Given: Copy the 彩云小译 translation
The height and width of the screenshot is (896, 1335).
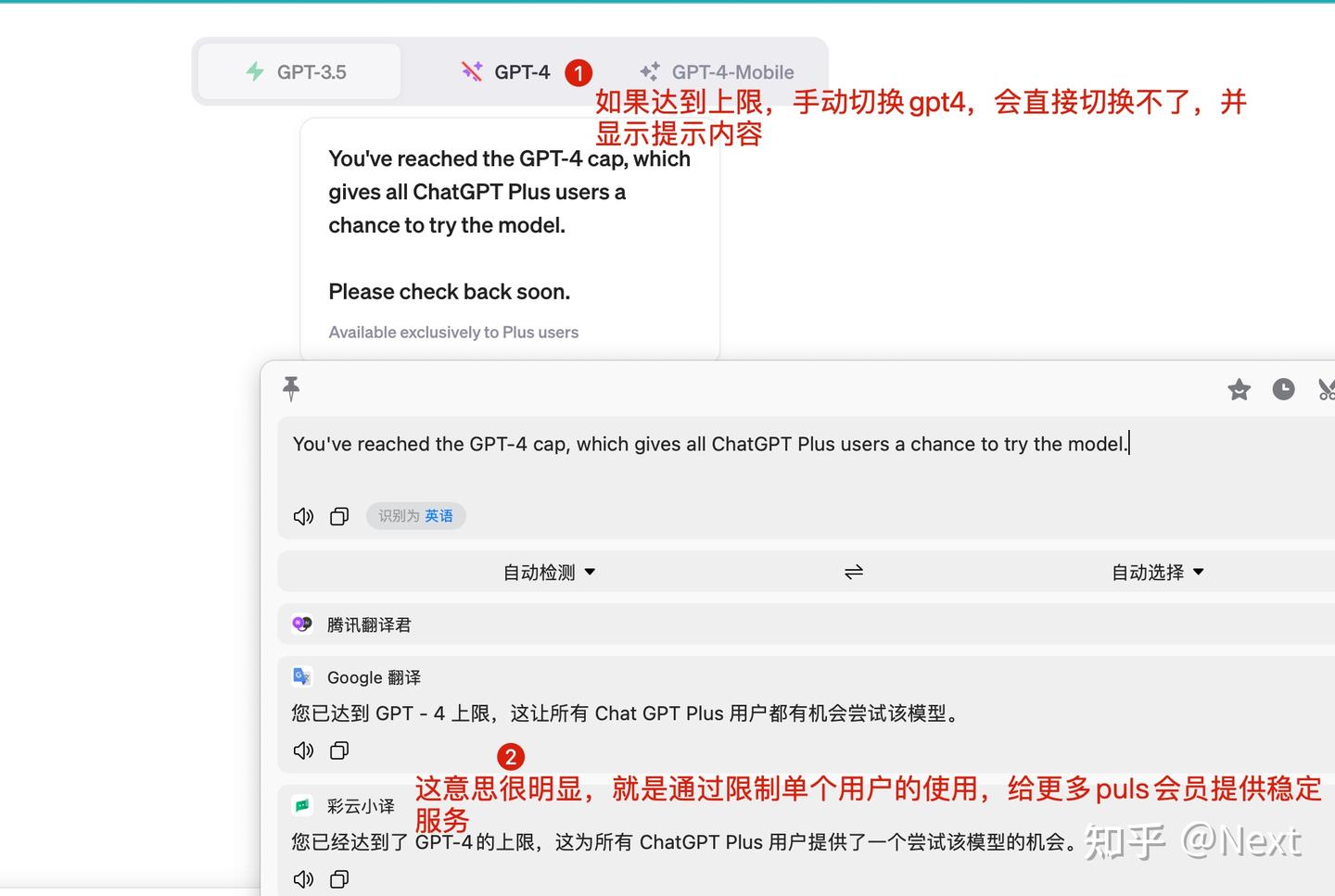Looking at the screenshot, I should pyautogui.click(x=338, y=878).
